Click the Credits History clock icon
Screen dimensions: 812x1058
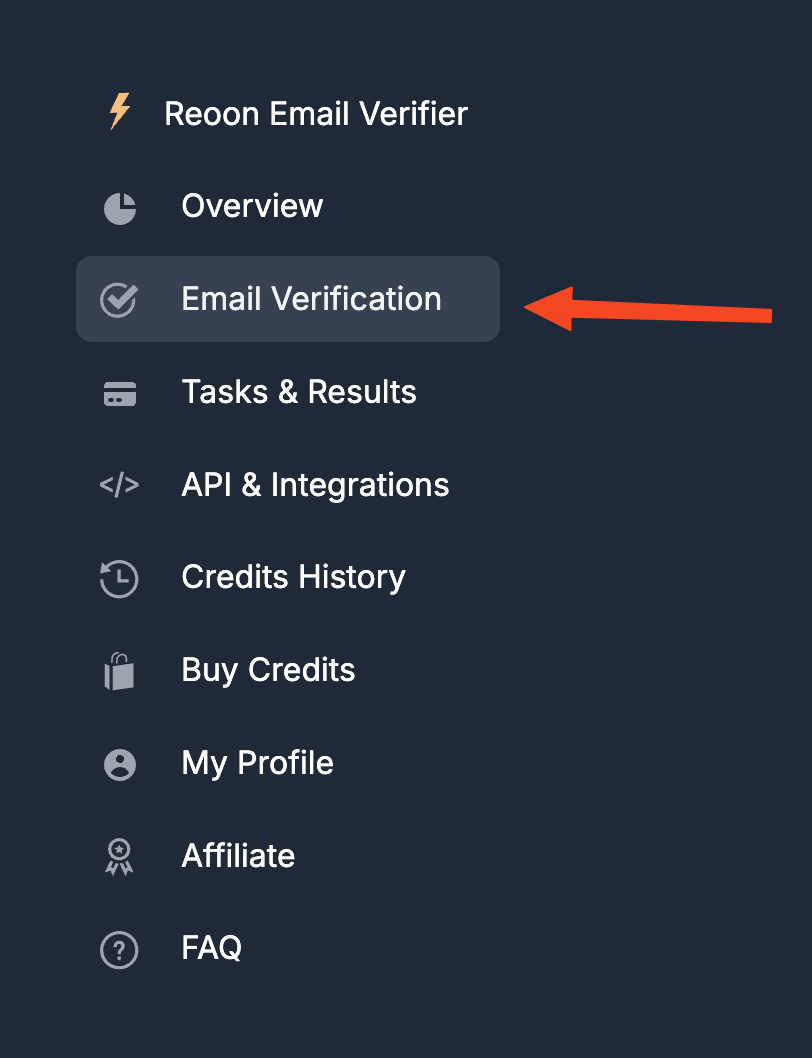tap(119, 578)
